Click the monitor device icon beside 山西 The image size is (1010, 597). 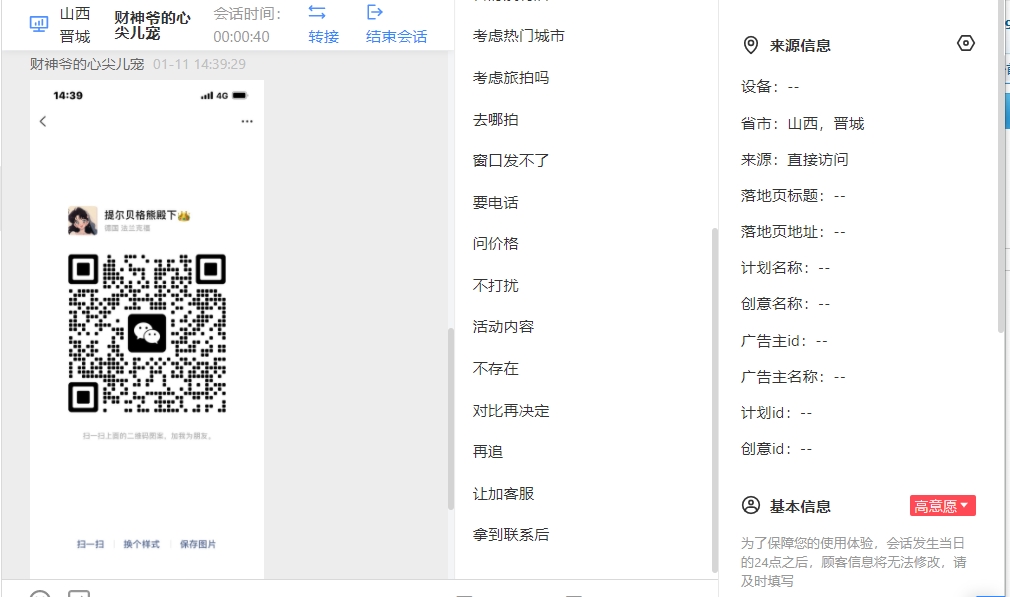pyautogui.click(x=39, y=24)
